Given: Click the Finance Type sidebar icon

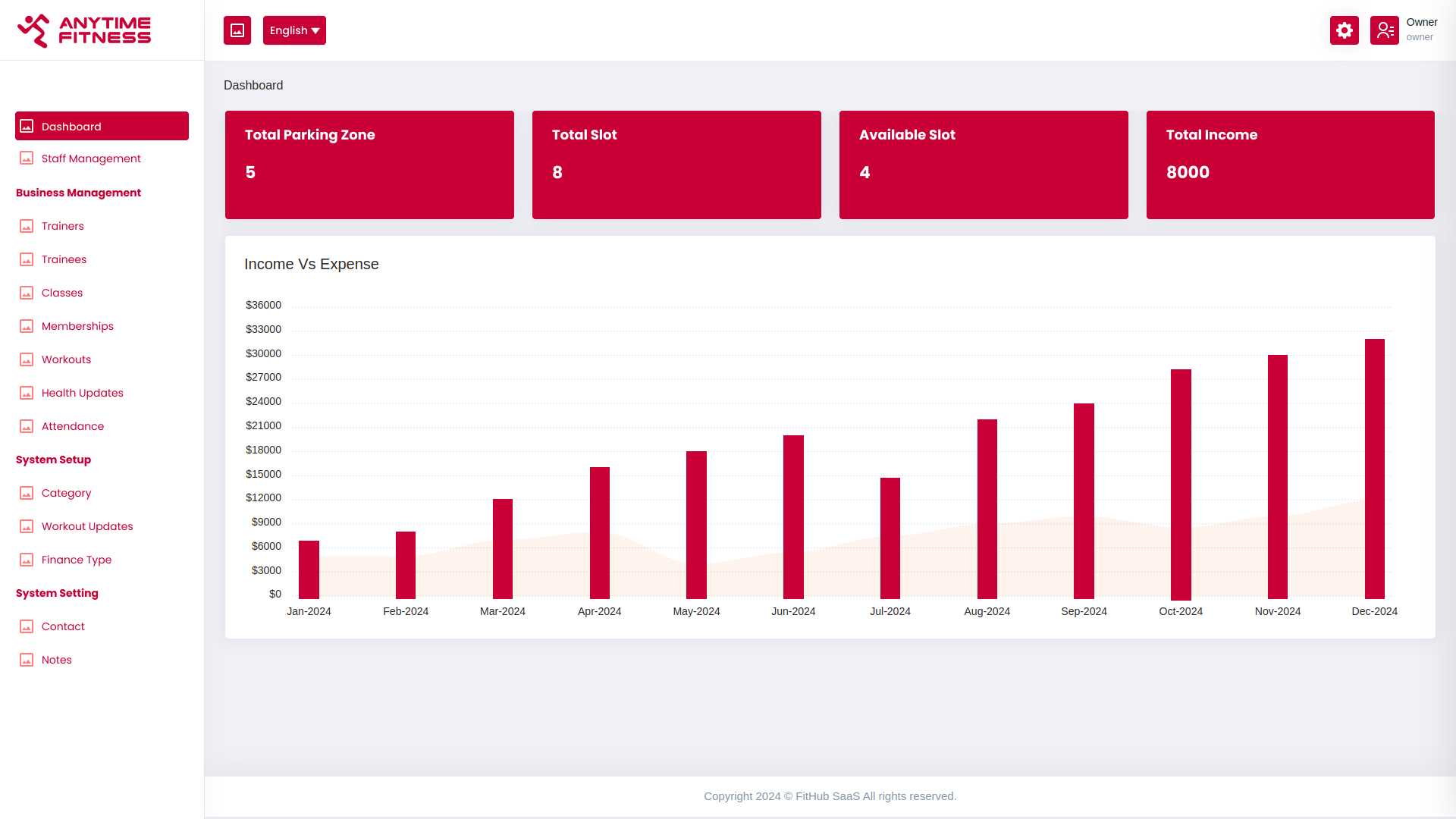Looking at the screenshot, I should click(x=27, y=560).
